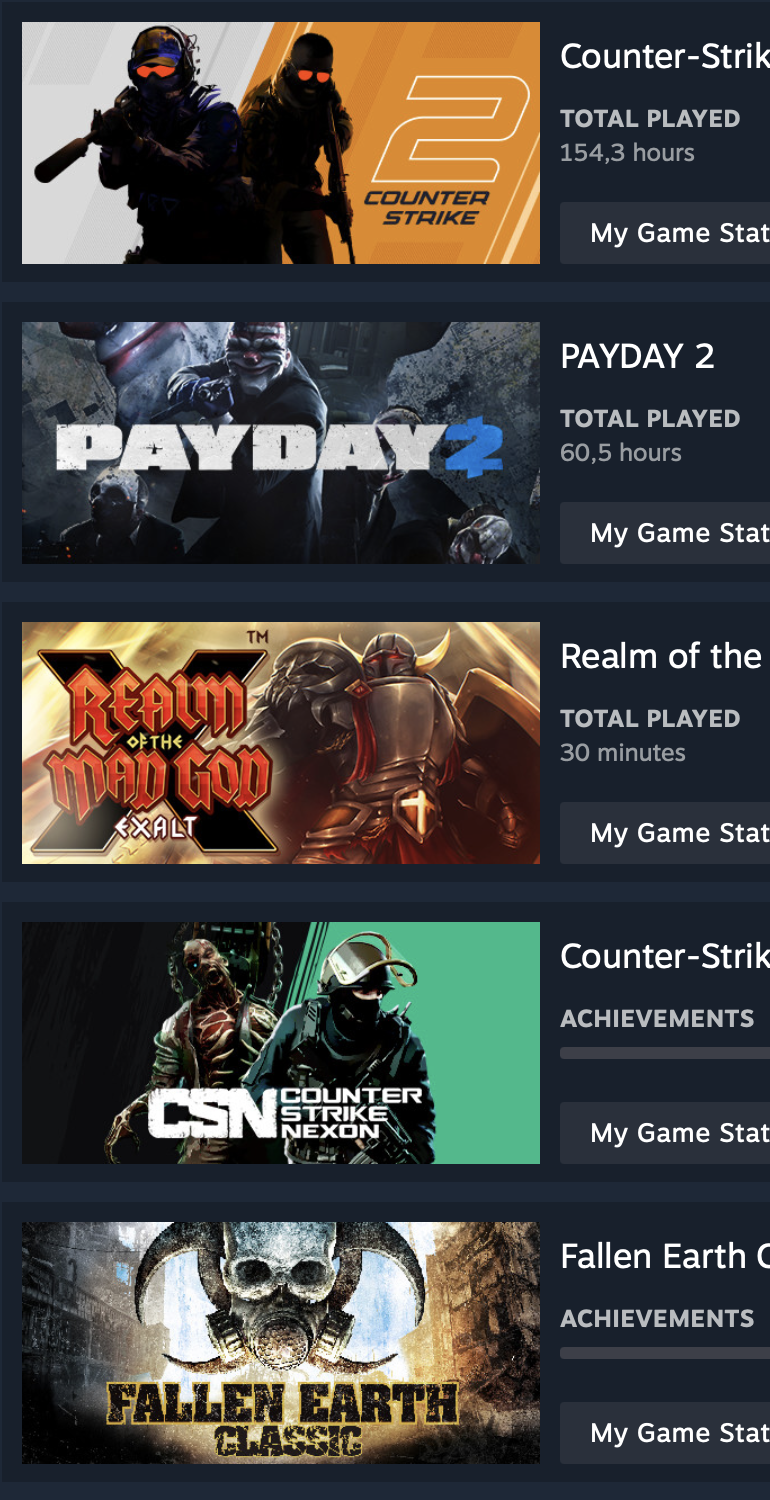Open the Counter-Strike Nexon banner image
Screen dimensions: 770x1500
(x=281, y=1043)
